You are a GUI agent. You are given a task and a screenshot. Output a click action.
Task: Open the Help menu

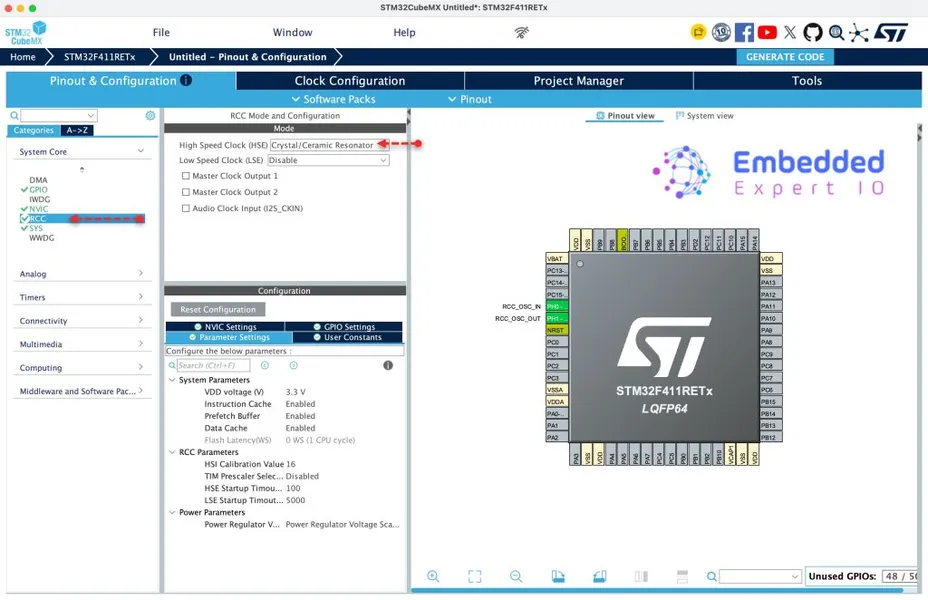(404, 33)
